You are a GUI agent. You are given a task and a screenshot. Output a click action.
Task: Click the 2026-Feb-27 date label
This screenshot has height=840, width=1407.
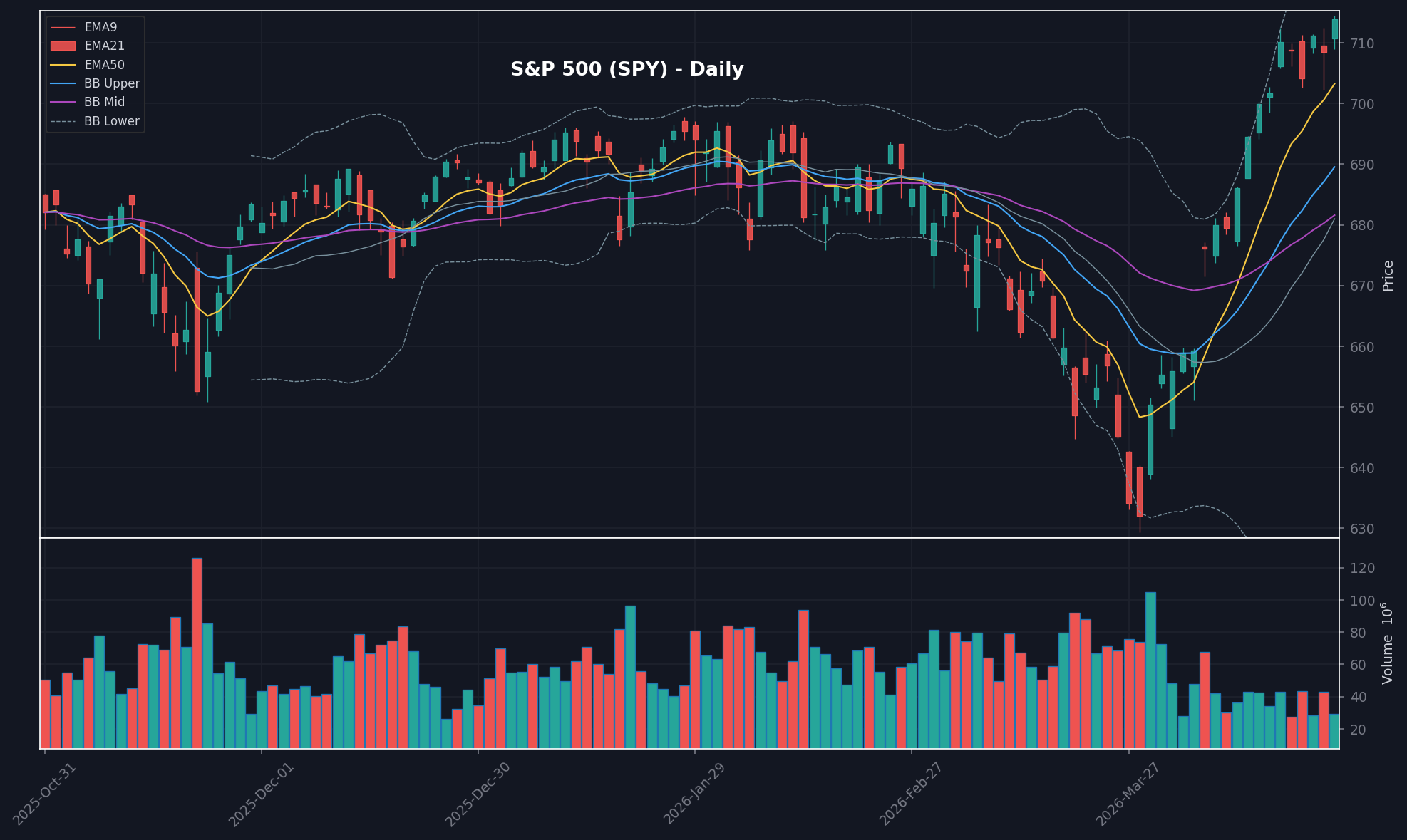coord(912,794)
